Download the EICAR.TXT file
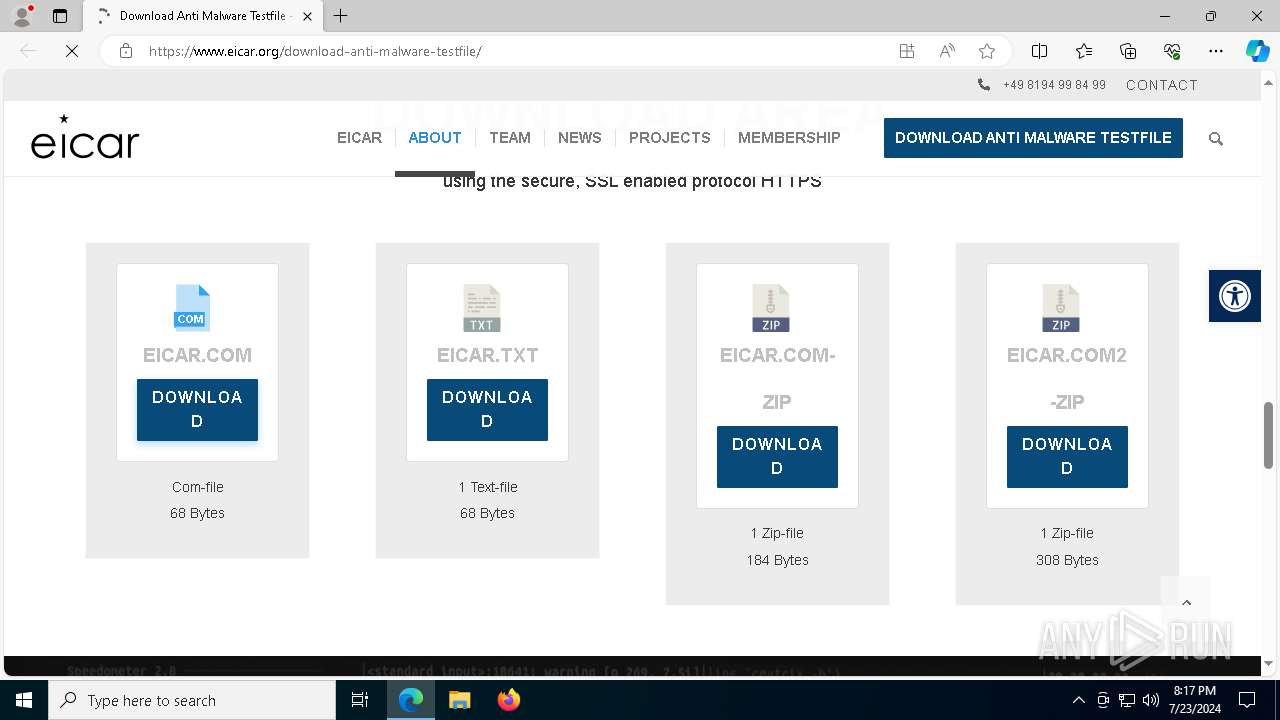This screenshot has height=720, width=1280. pos(487,410)
